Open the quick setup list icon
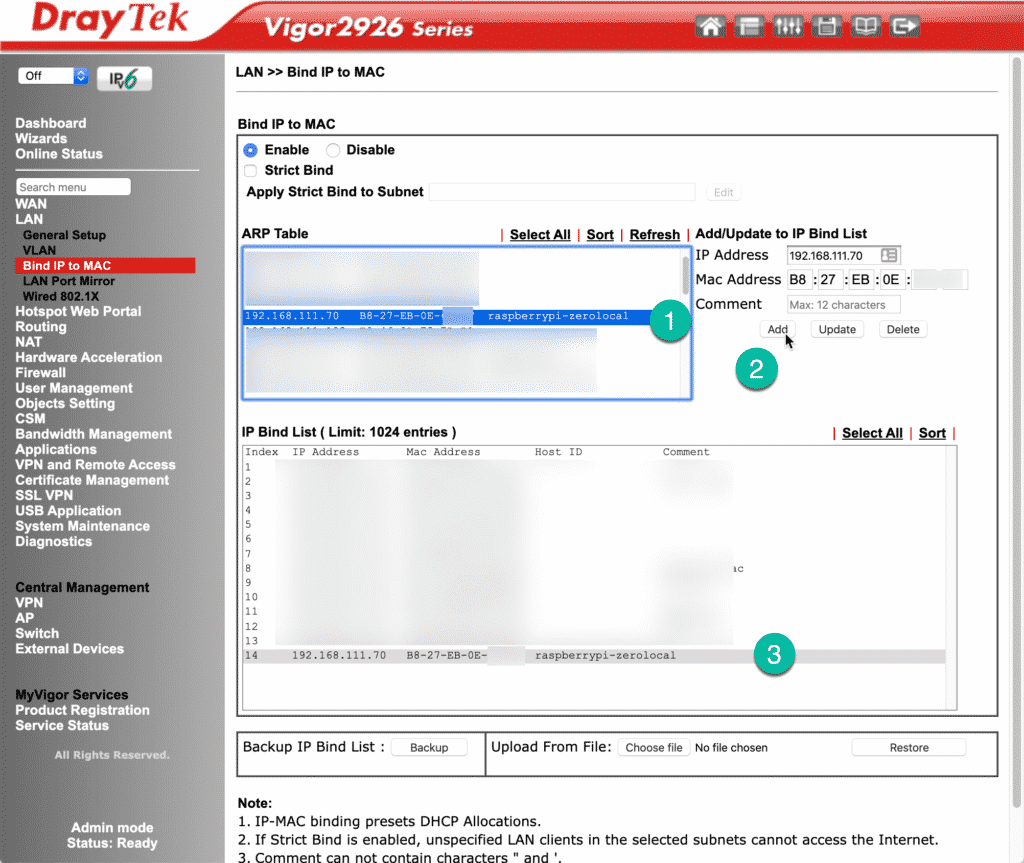 click(749, 26)
